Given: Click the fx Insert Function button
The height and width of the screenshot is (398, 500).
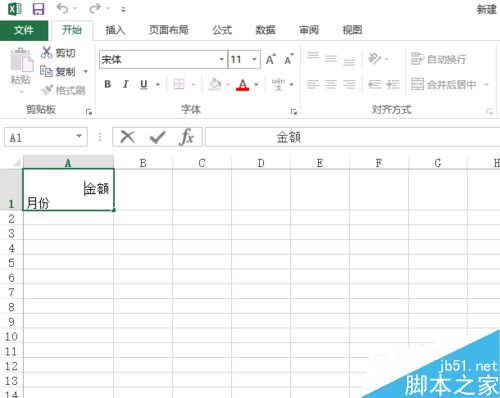Looking at the screenshot, I should click(x=187, y=137).
